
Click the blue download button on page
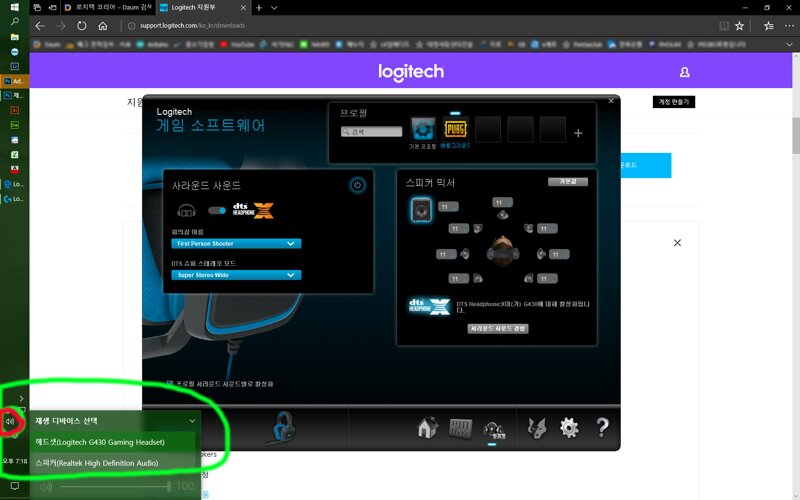click(646, 165)
